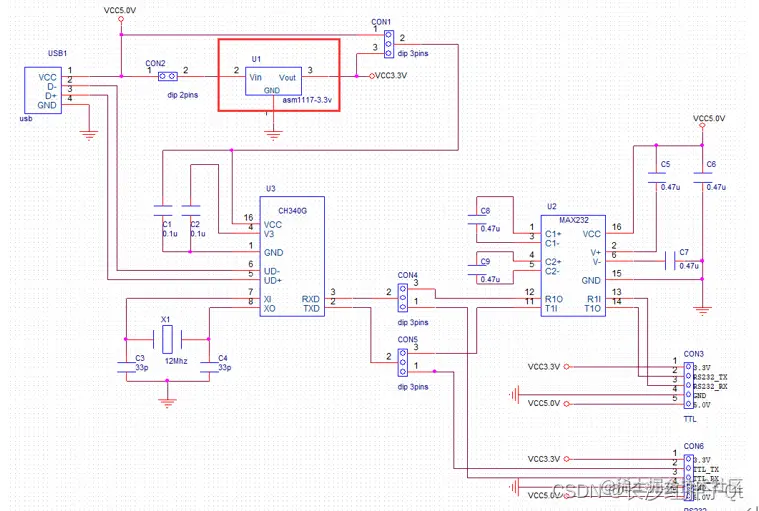Click the "USB1" designator text

(57, 53)
